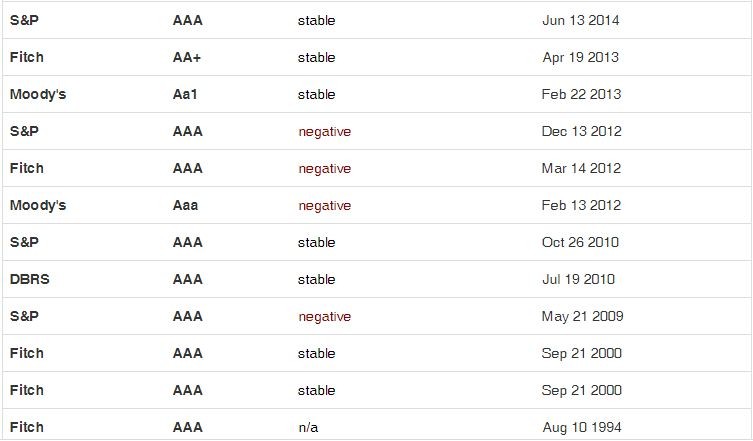The image size is (753, 441).
Task: Click negative outlook in Dec 13 2012 row
Action: tap(324, 131)
